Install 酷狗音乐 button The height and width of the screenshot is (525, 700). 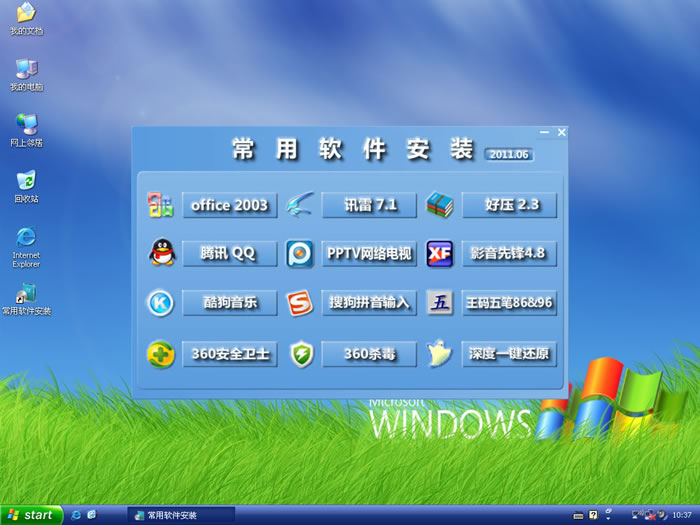[x=230, y=303]
